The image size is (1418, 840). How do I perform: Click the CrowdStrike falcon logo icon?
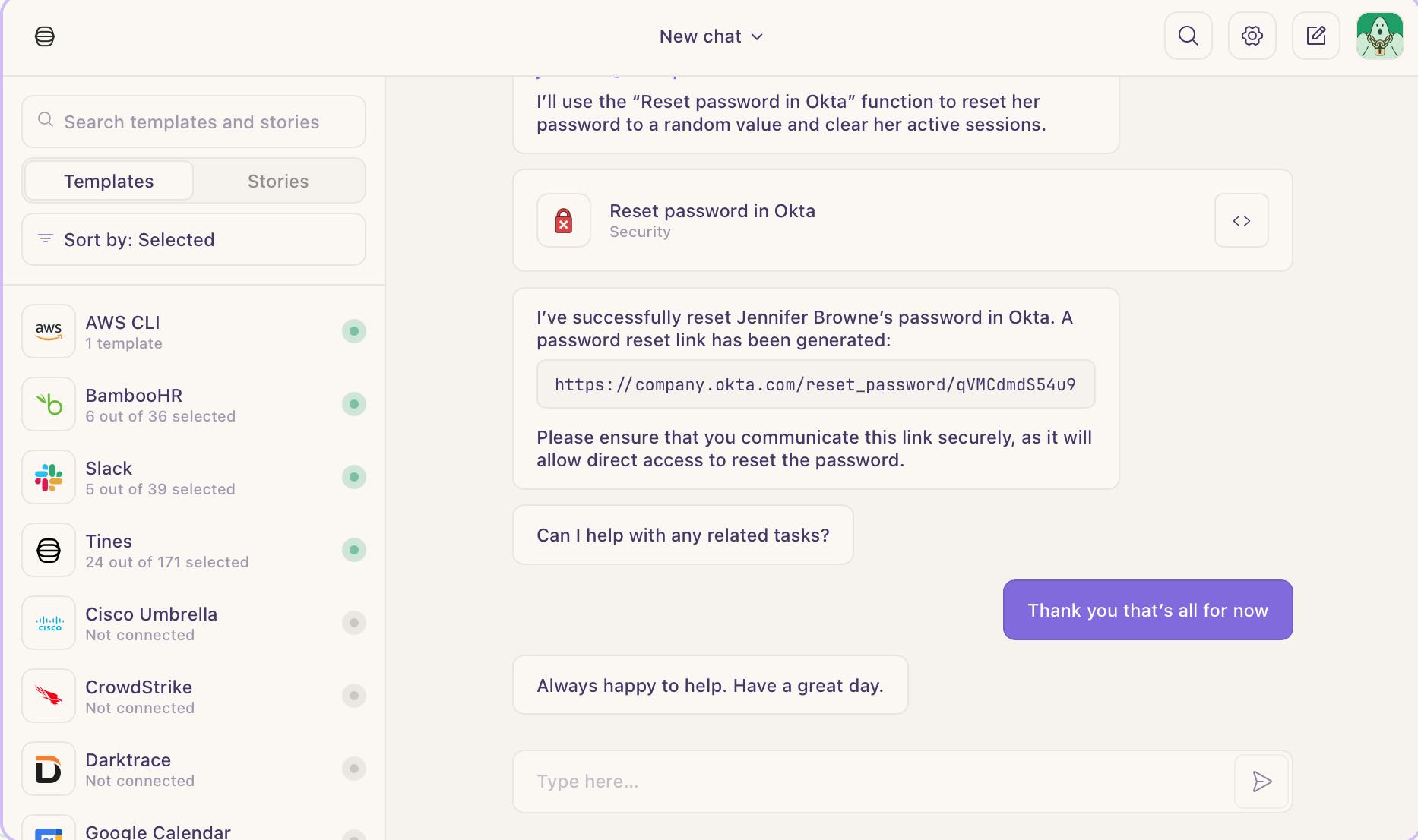tap(49, 696)
